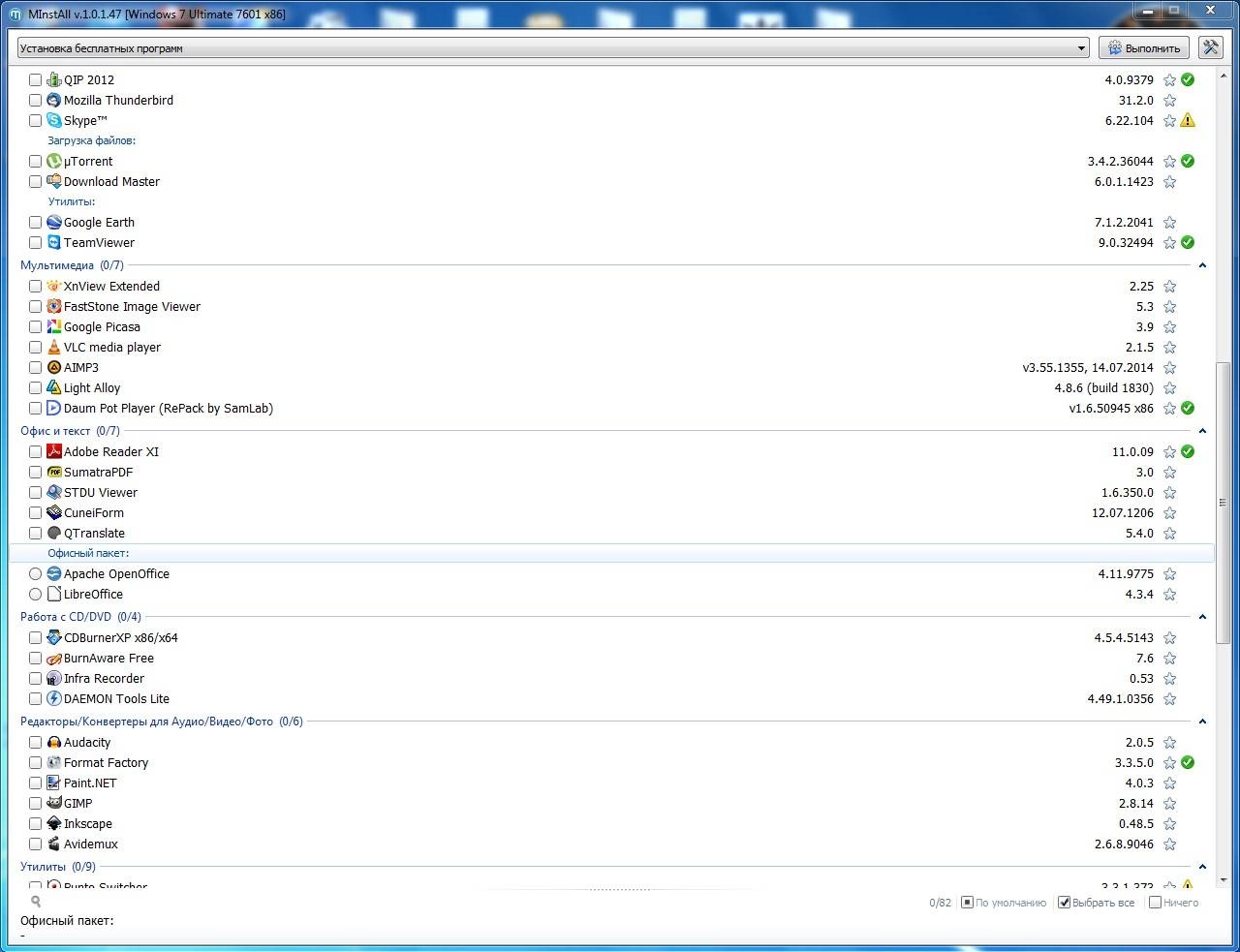Click the star next to Mozilla Thunderbird version
Screen dimensions: 1240x952
[x=1169, y=100]
